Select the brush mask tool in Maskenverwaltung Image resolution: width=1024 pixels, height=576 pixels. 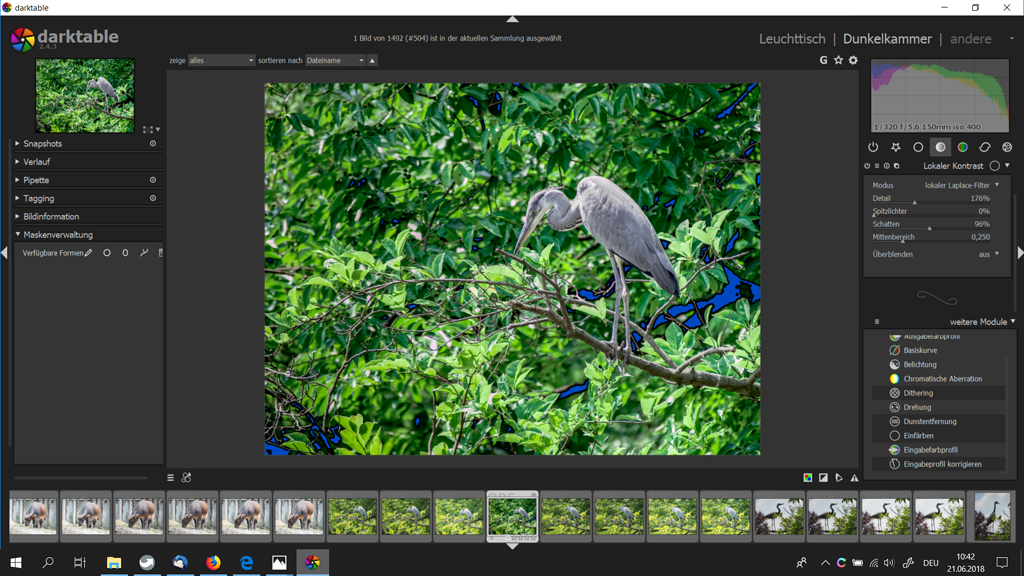(x=89, y=252)
